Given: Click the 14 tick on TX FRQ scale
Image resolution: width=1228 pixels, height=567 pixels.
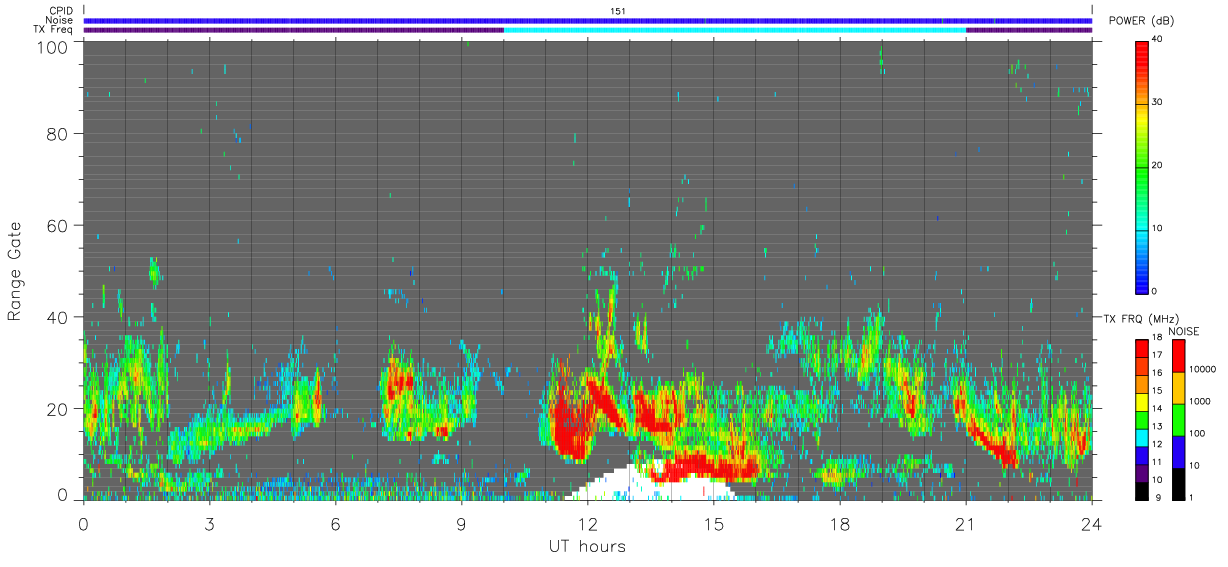Looking at the screenshot, I should click(x=1157, y=408).
